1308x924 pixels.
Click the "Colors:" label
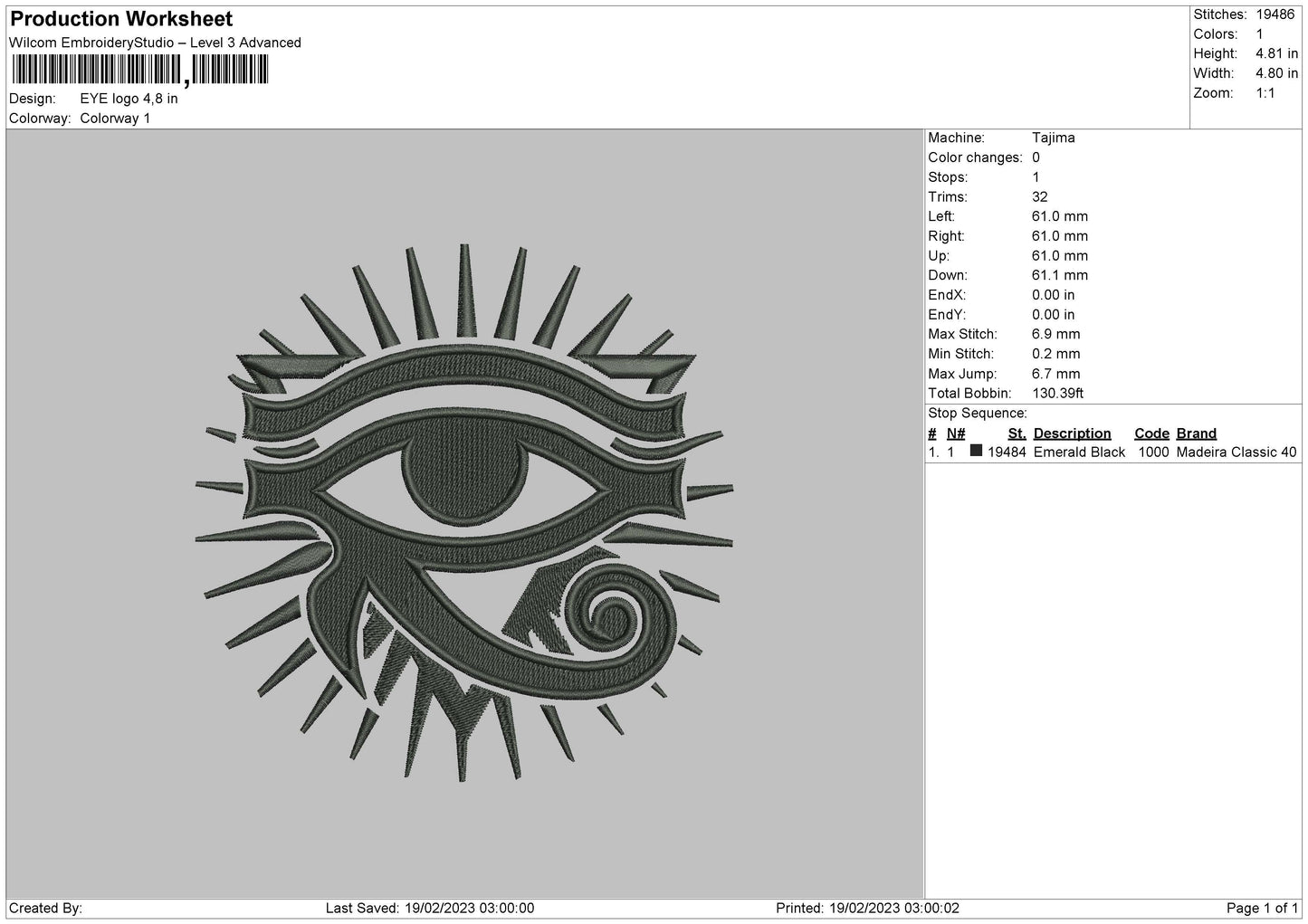(x=1216, y=34)
